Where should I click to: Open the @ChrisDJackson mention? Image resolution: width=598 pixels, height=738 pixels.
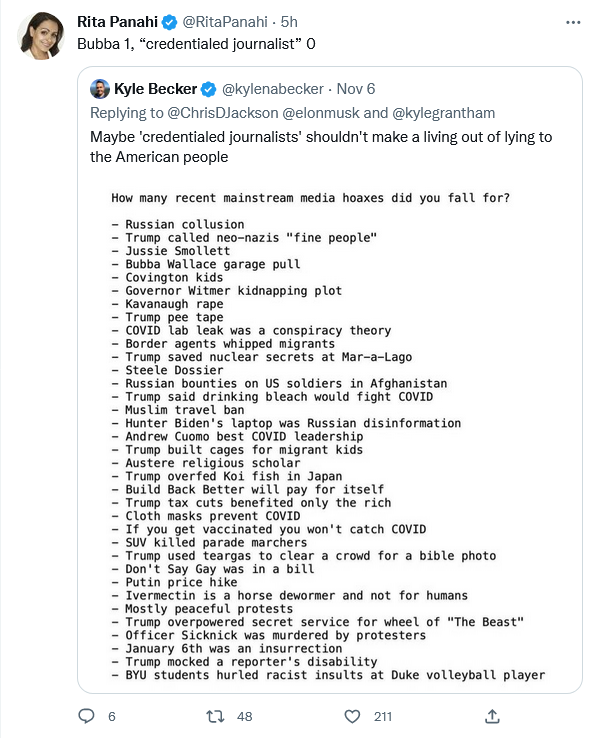[223, 113]
